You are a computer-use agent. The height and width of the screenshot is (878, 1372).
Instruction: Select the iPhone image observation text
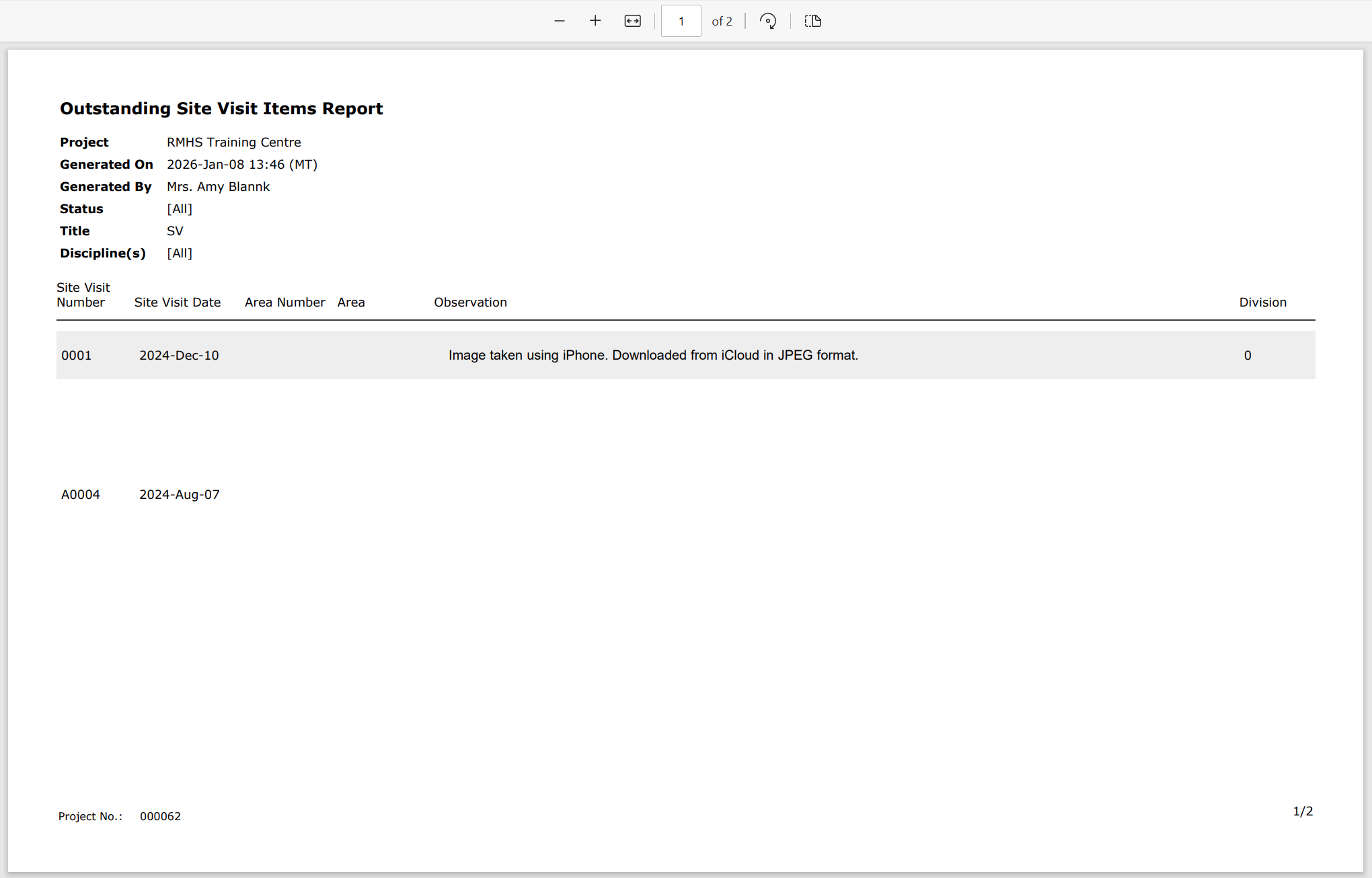coord(653,355)
